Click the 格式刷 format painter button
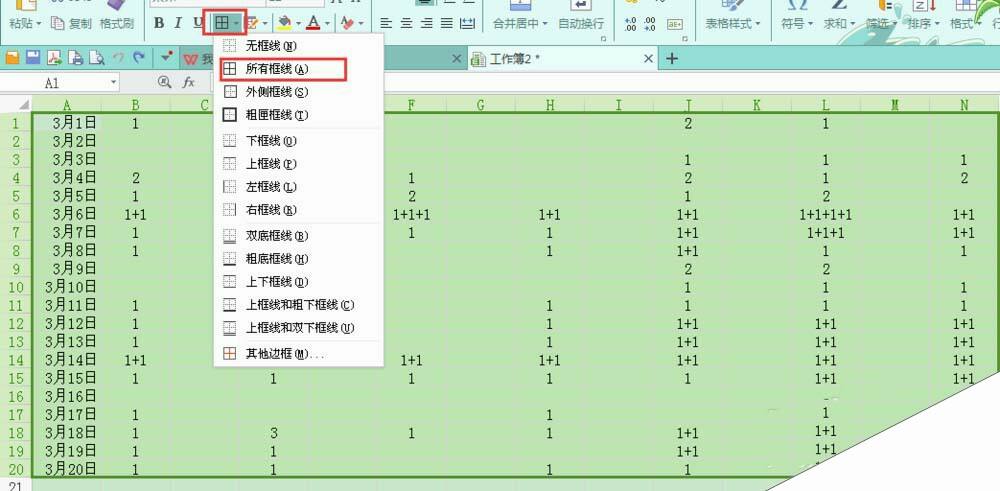Image resolution: width=1000 pixels, height=491 pixels. click(x=117, y=24)
